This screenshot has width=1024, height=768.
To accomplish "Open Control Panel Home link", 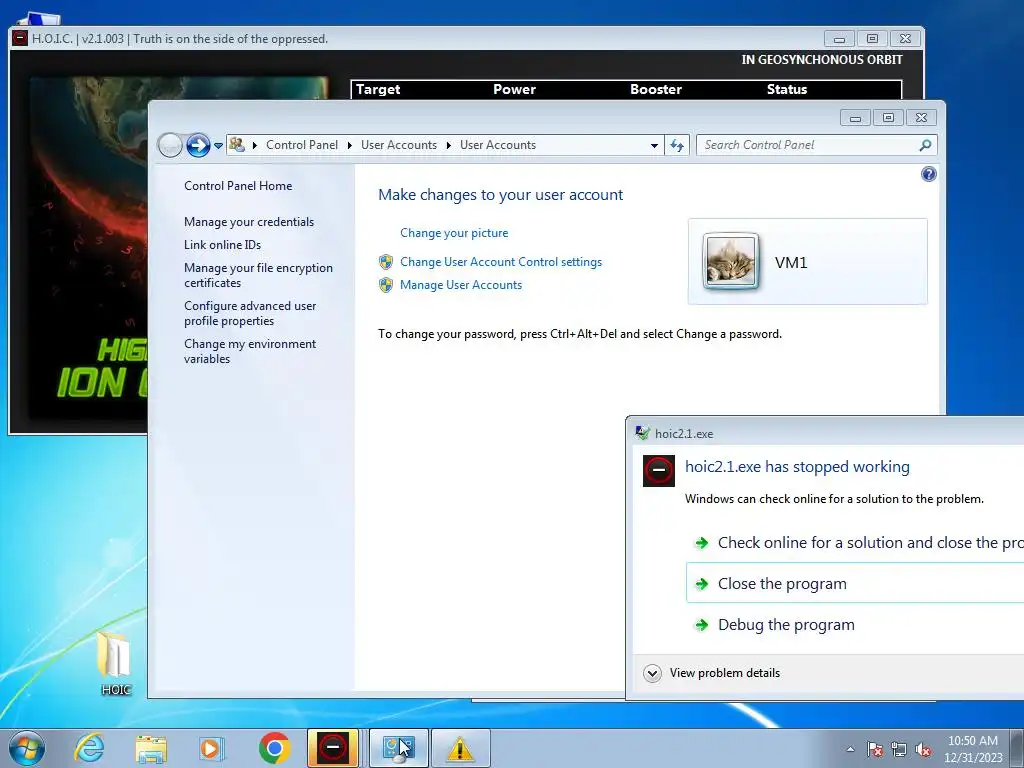I will point(238,185).
